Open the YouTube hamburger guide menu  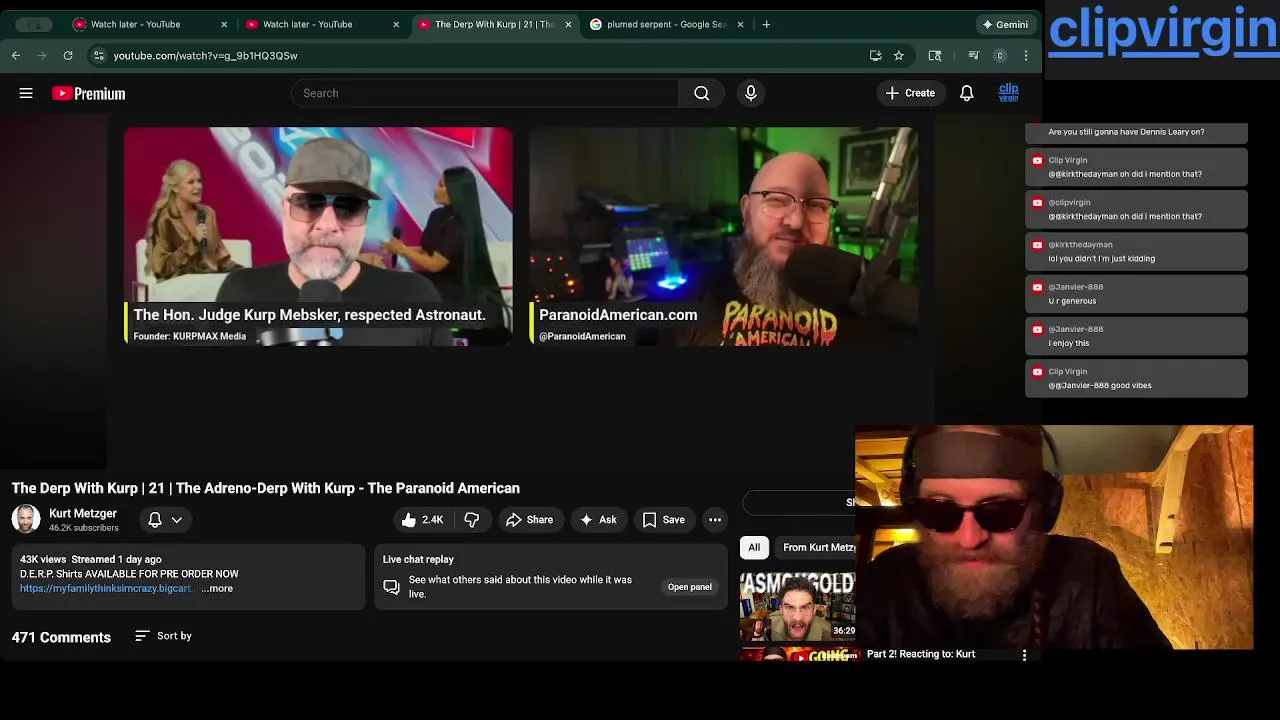point(26,93)
